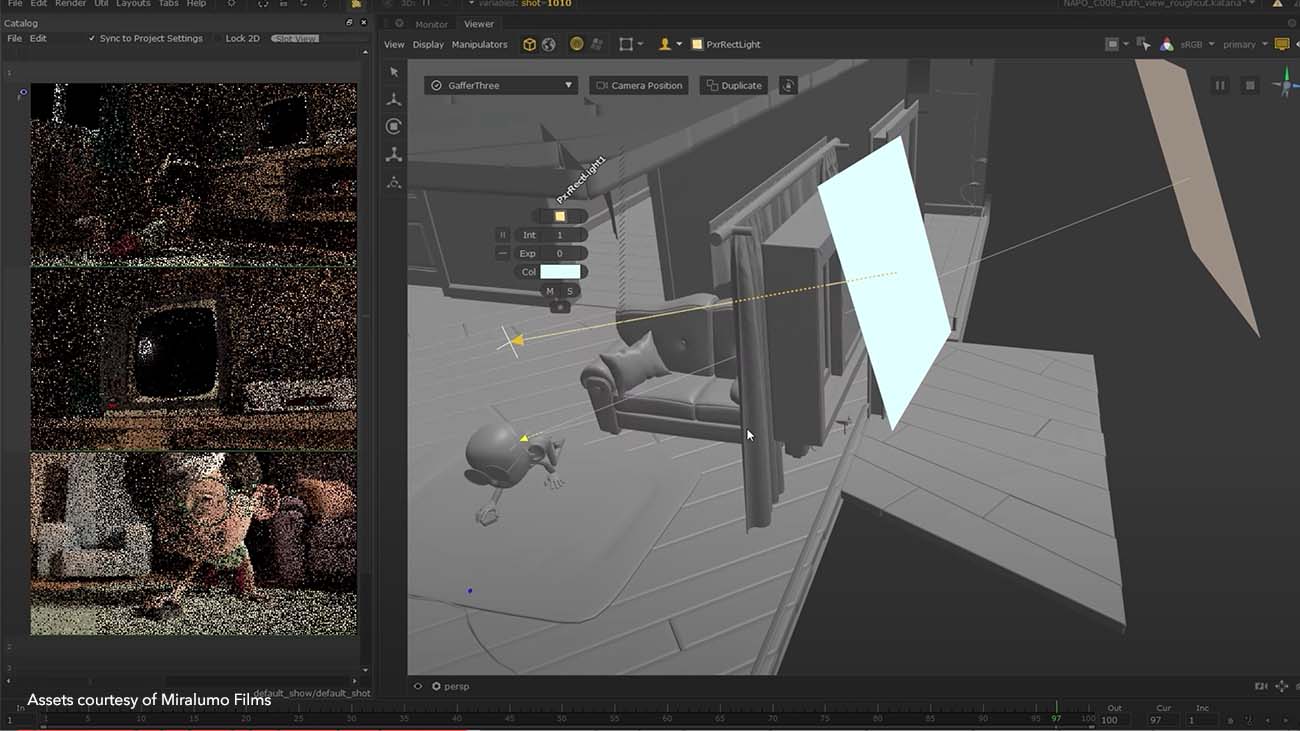Pause the viewer render
This screenshot has height=731, width=1300.
(x=1220, y=86)
